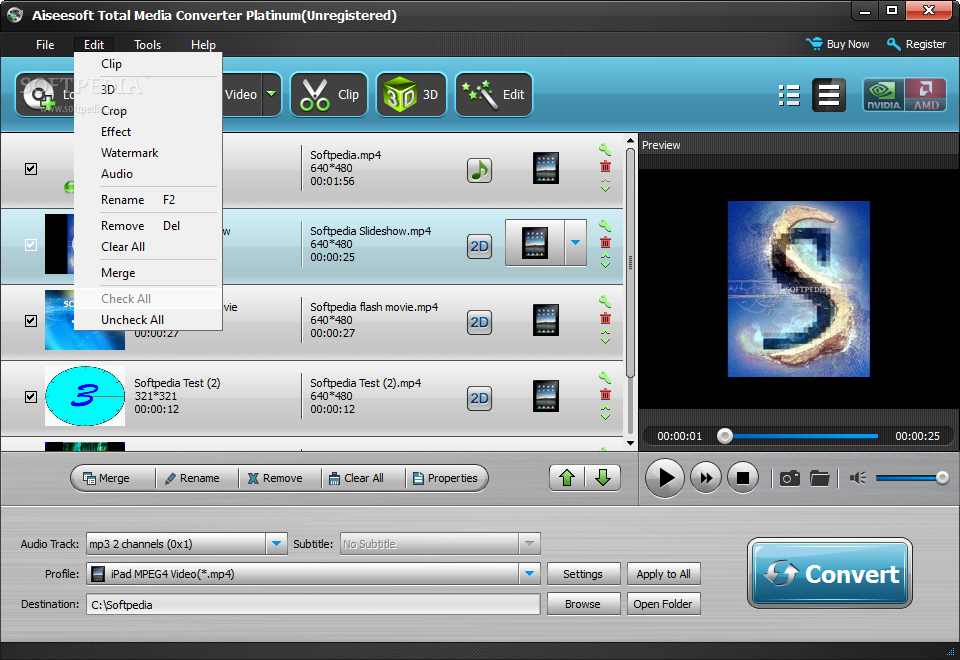960x660 pixels.
Task: Click the volume slider handle
Action: tap(942, 478)
